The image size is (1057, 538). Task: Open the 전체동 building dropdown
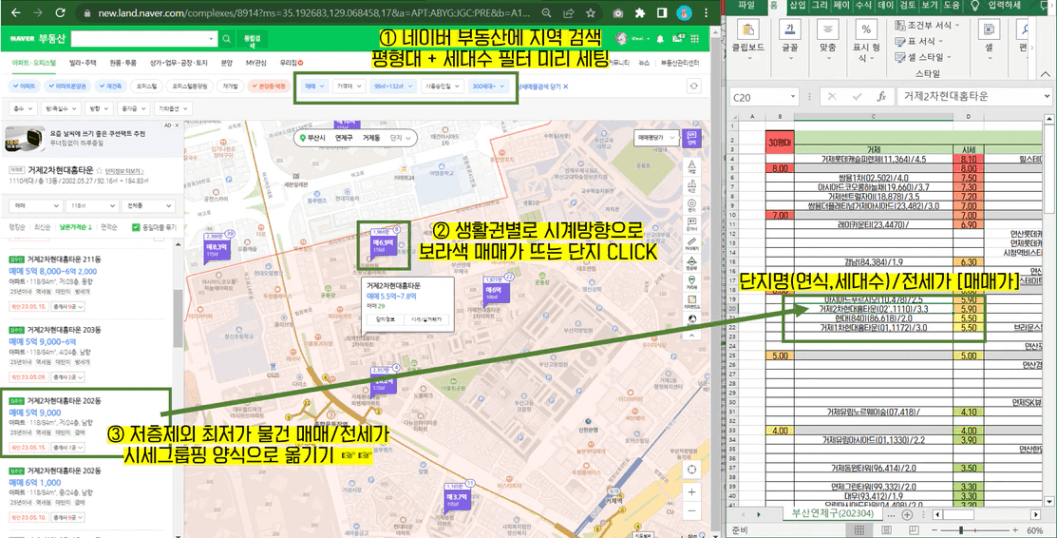click(x=148, y=206)
